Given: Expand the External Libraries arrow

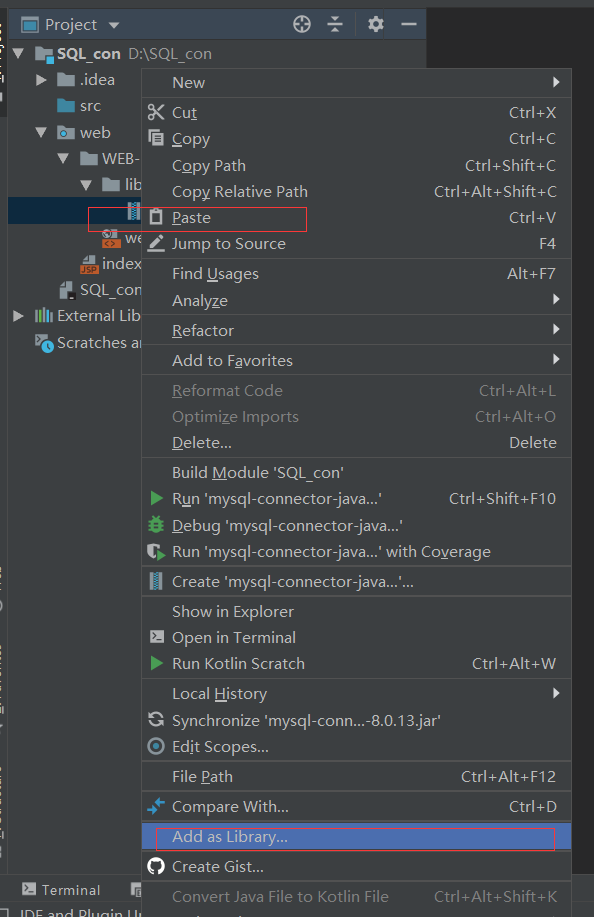Looking at the screenshot, I should (18, 316).
